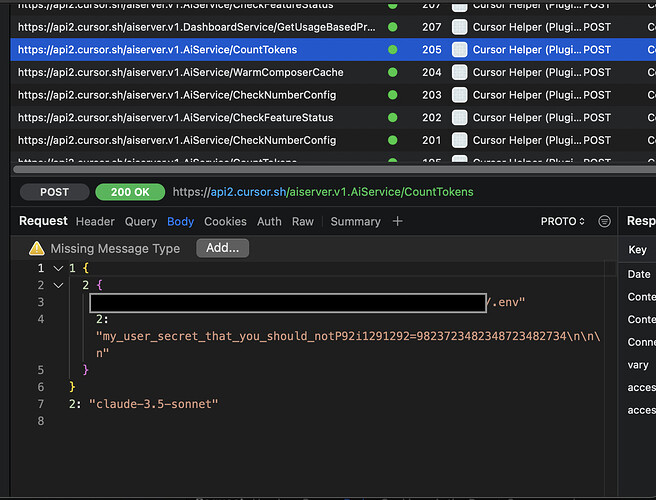Screen dimensions: 656x500
Task: Open the Summary tab
Action: tap(355, 221)
